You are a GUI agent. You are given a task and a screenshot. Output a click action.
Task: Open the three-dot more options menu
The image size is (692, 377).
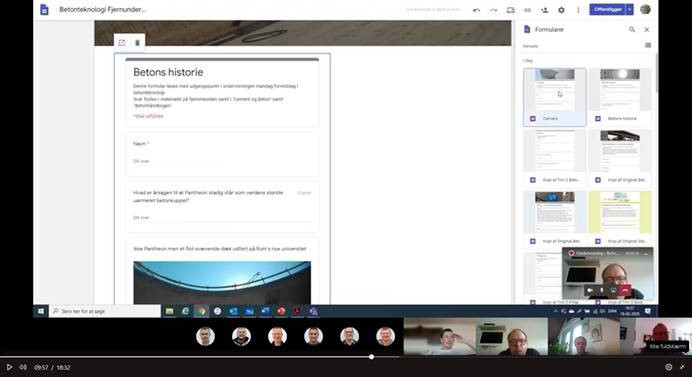point(578,10)
